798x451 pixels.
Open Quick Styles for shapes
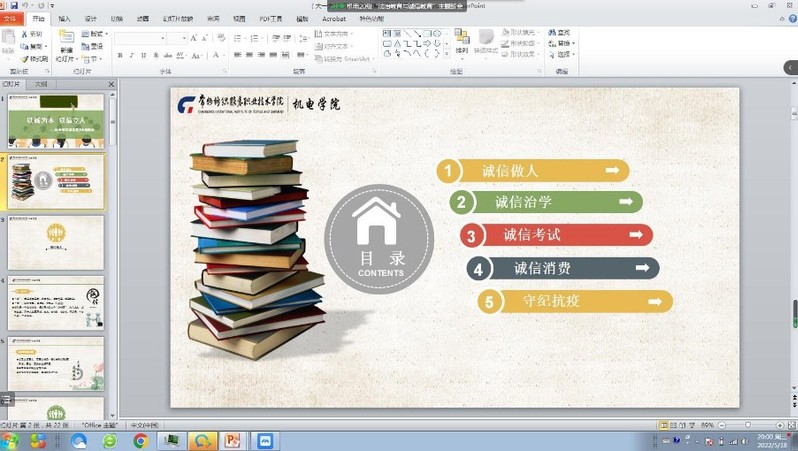486,42
